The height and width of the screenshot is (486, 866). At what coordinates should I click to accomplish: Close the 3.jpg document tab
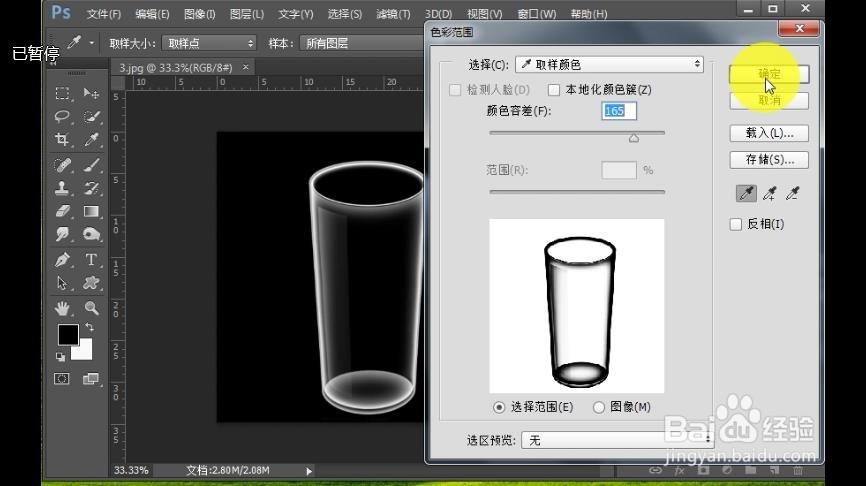click(x=245, y=67)
